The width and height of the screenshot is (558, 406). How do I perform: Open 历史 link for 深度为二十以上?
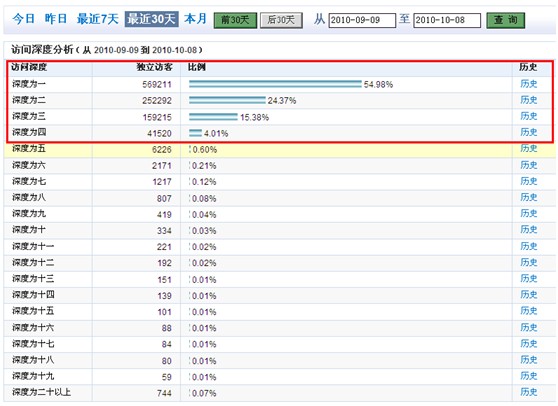coord(528,392)
